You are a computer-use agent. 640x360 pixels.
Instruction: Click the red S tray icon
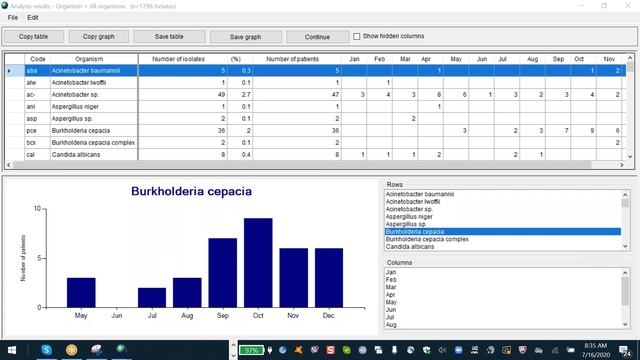330,350
